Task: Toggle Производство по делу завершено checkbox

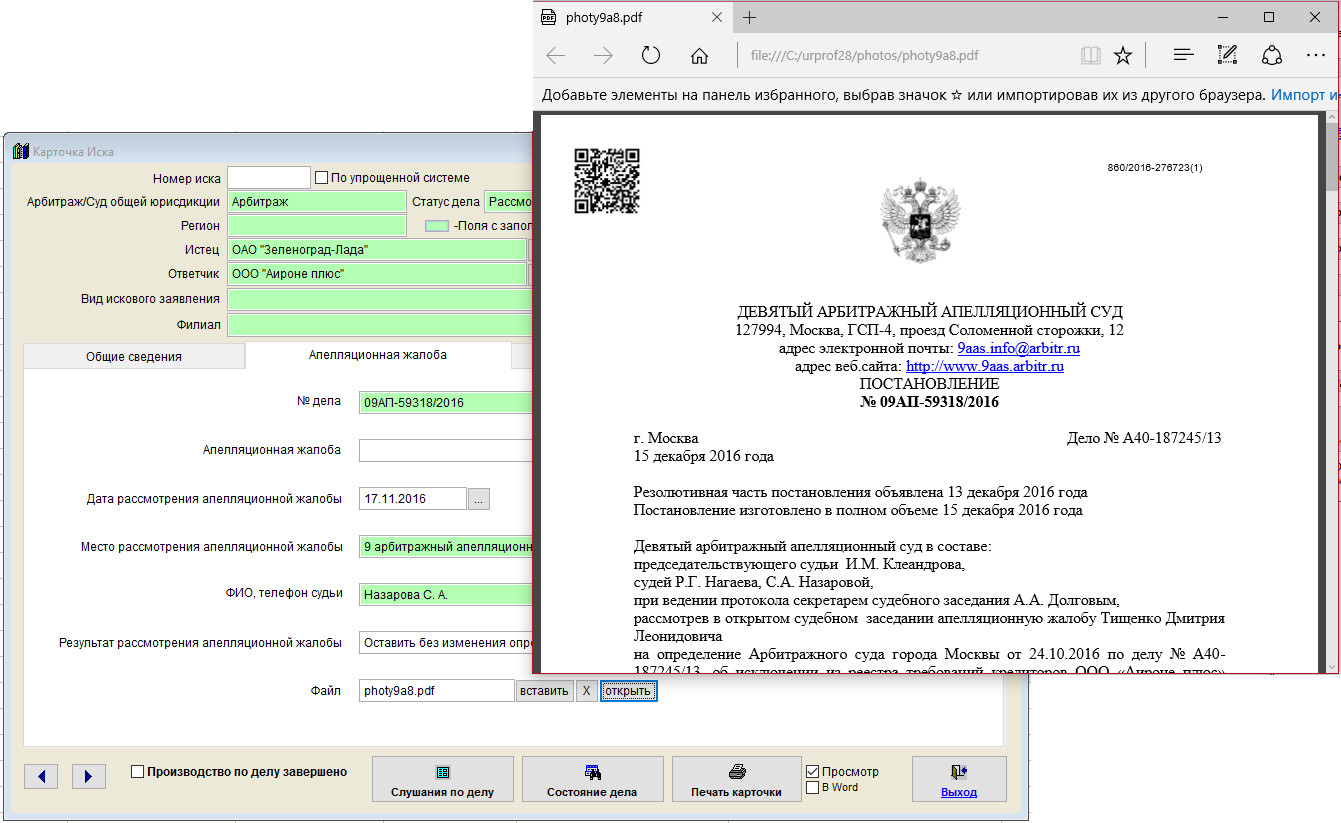Action: coord(138,772)
